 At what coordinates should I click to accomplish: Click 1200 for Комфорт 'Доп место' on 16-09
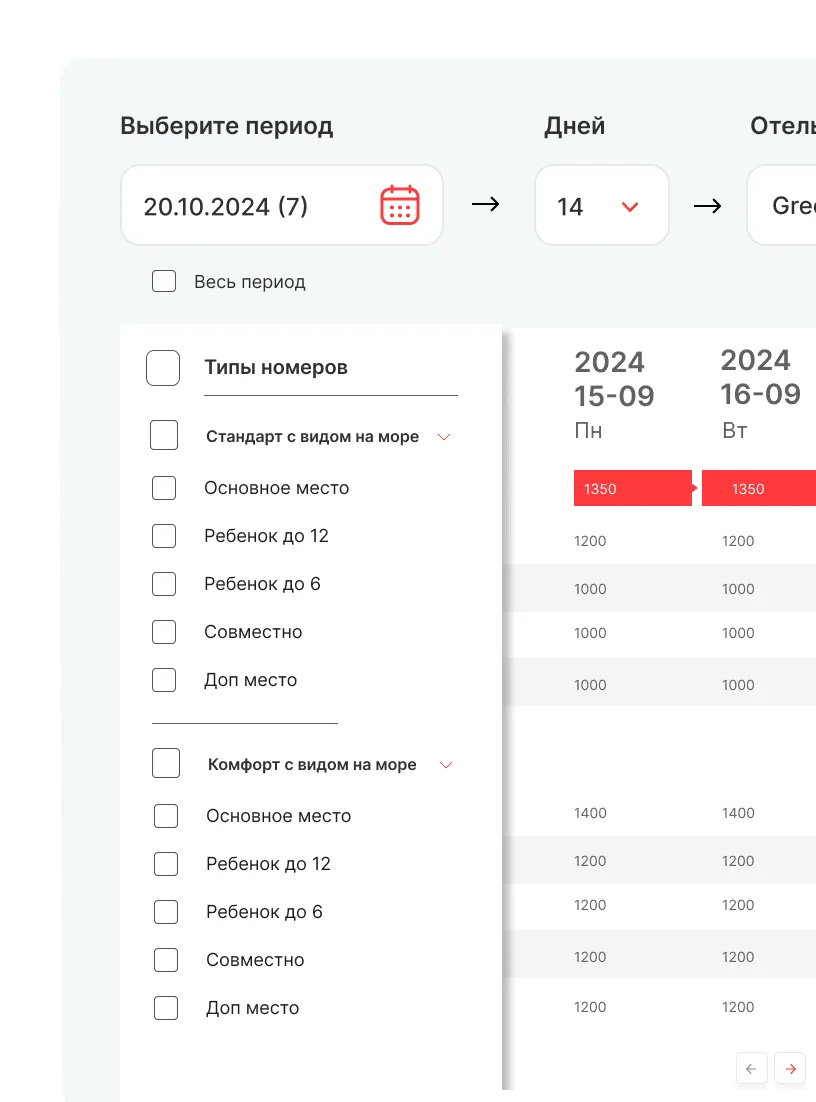[x=738, y=1007]
